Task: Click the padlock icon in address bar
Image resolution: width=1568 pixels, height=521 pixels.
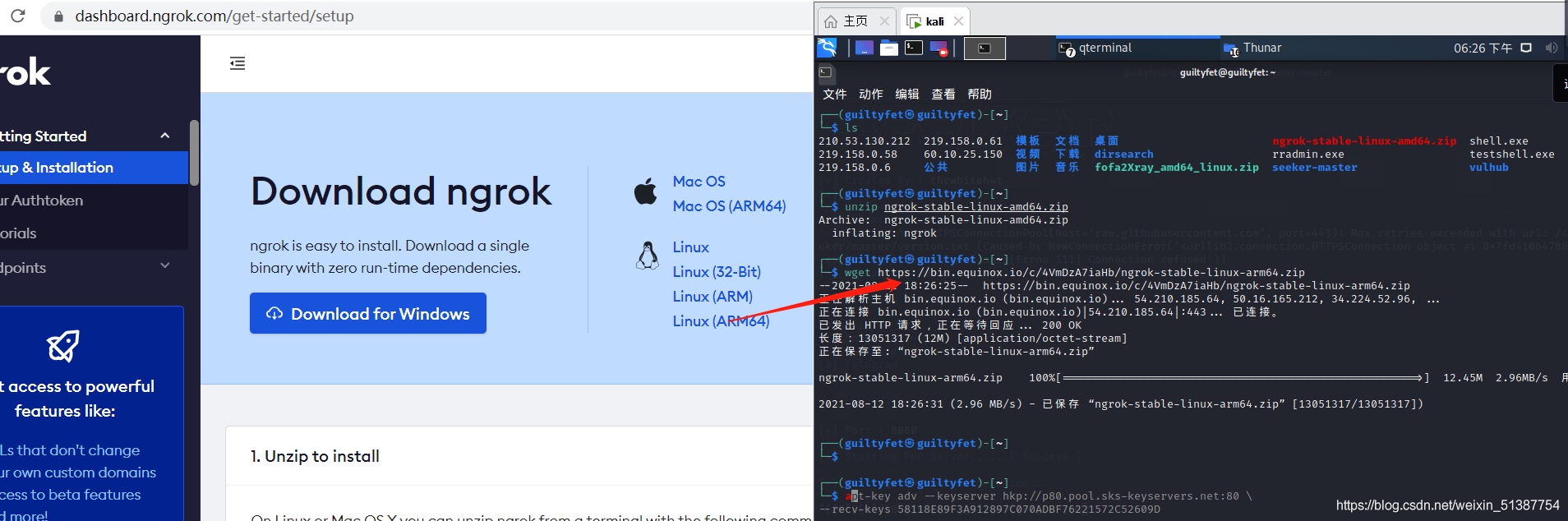Action: [58, 16]
